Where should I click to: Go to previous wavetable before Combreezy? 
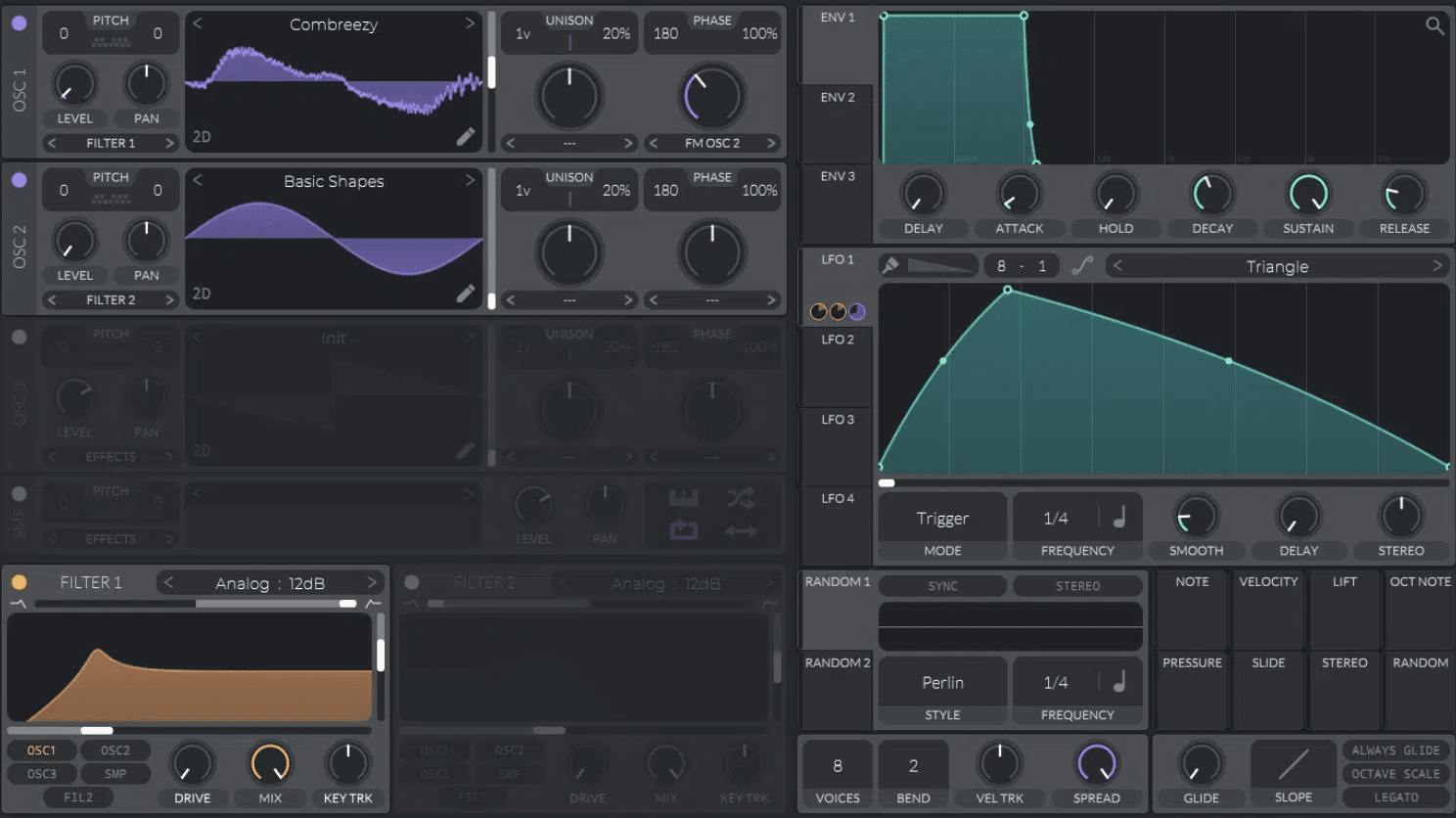coord(197,23)
